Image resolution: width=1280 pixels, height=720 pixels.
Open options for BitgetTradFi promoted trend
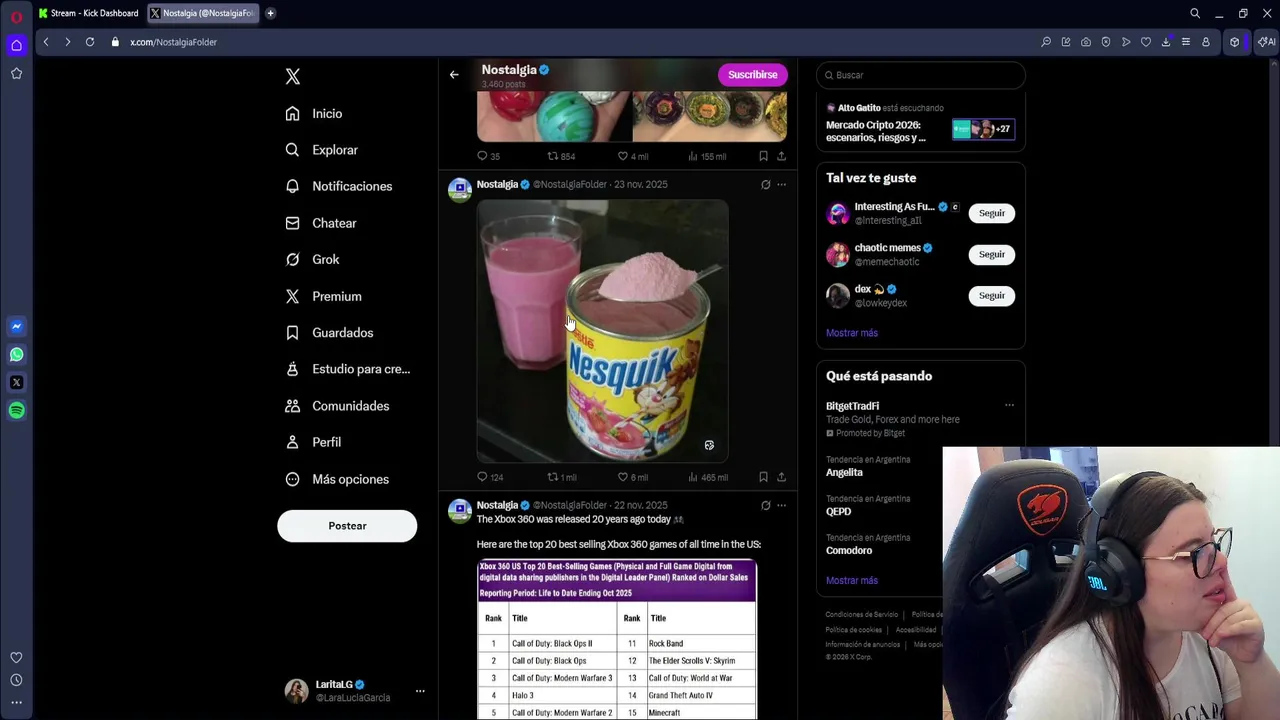tap(1009, 405)
